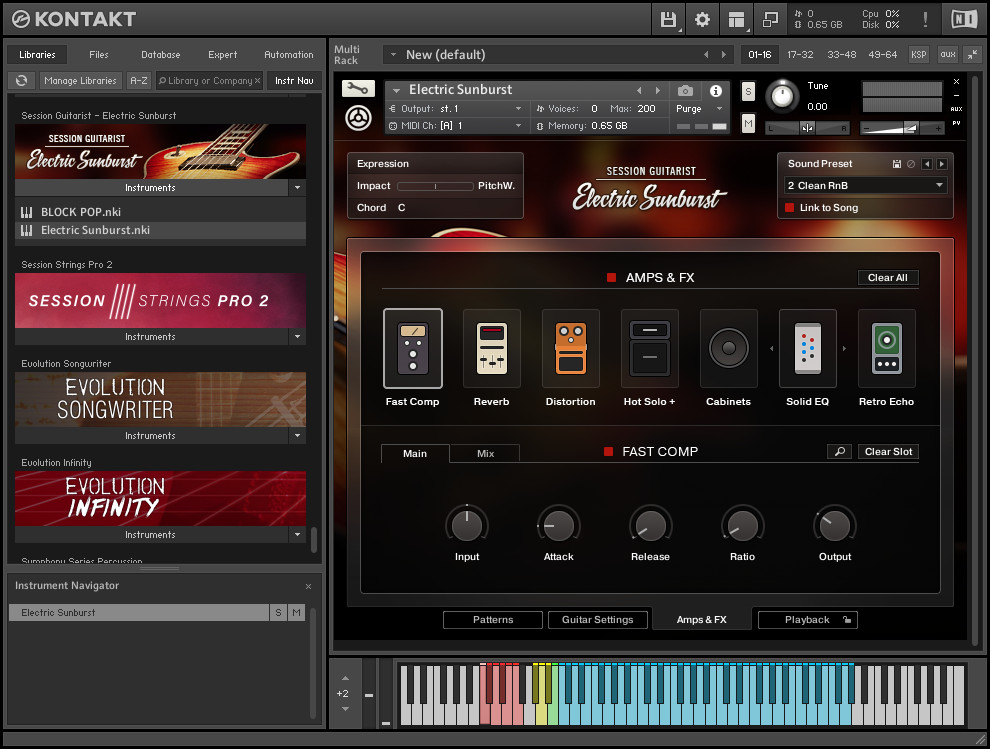Click magnifier icon beside Clear Slot
Image resolution: width=990 pixels, height=749 pixels.
point(840,452)
